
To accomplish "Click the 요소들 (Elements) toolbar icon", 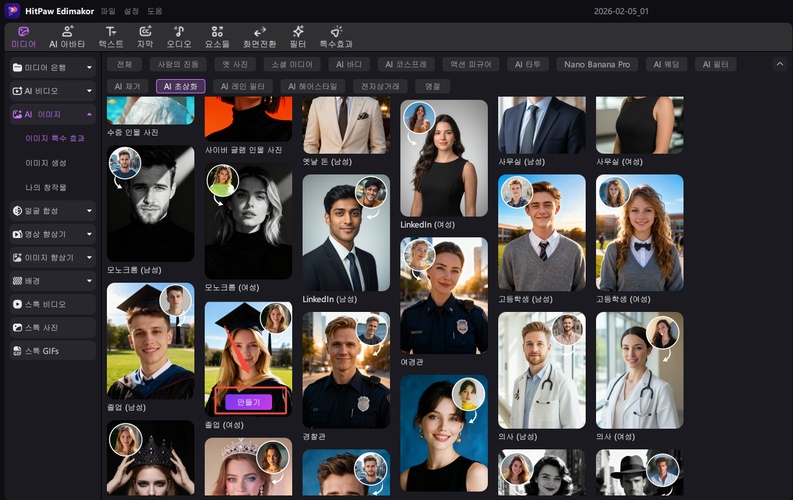I will 217,37.
